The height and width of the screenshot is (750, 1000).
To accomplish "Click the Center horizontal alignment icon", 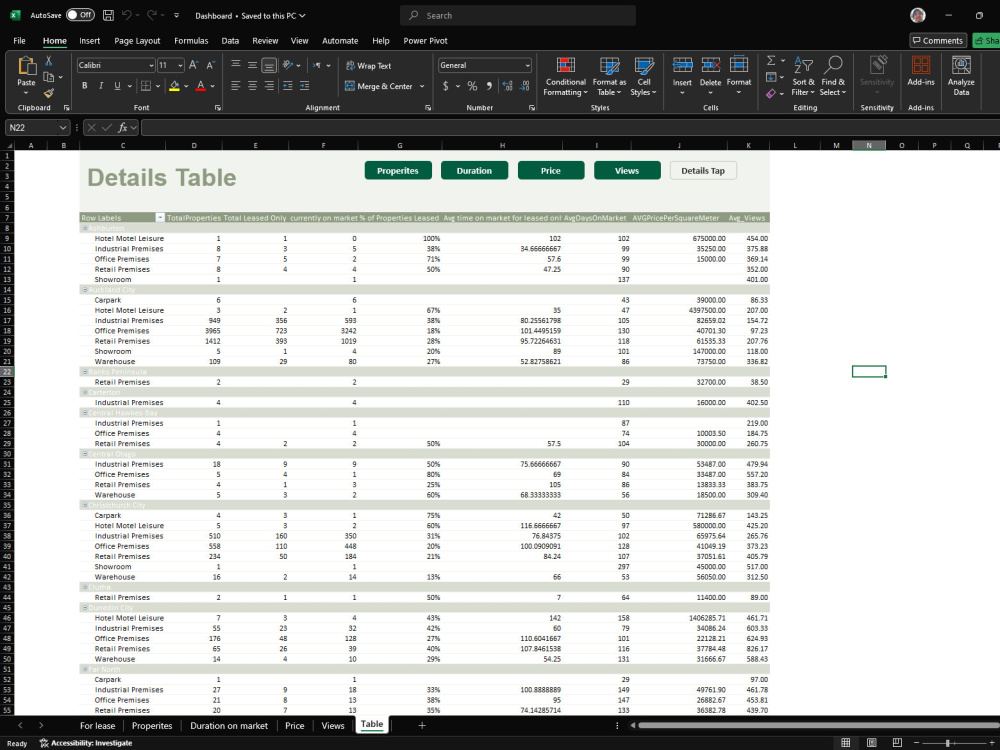I will (253, 85).
